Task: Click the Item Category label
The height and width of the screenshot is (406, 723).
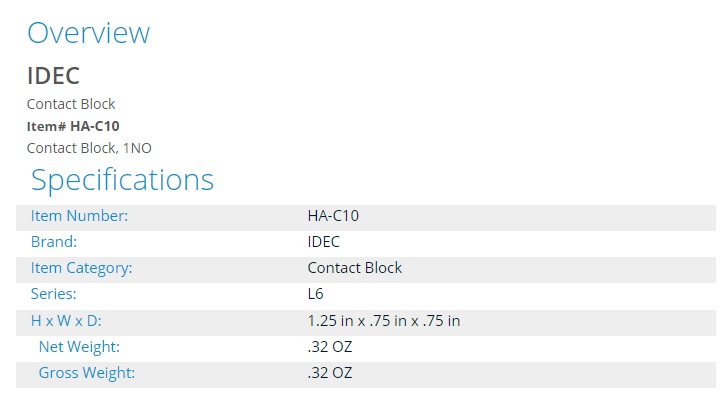Action: pos(81,268)
